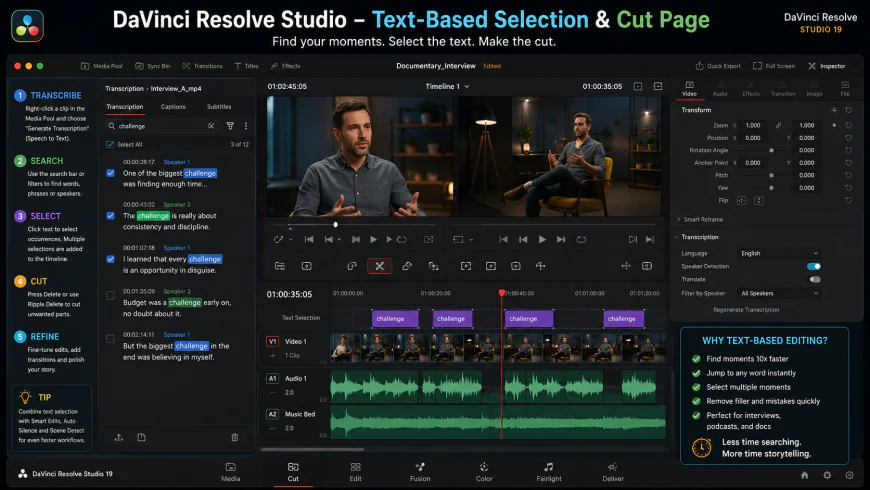Clear the transcription search text
Image resolution: width=870 pixels, height=490 pixels.
click(x=211, y=126)
